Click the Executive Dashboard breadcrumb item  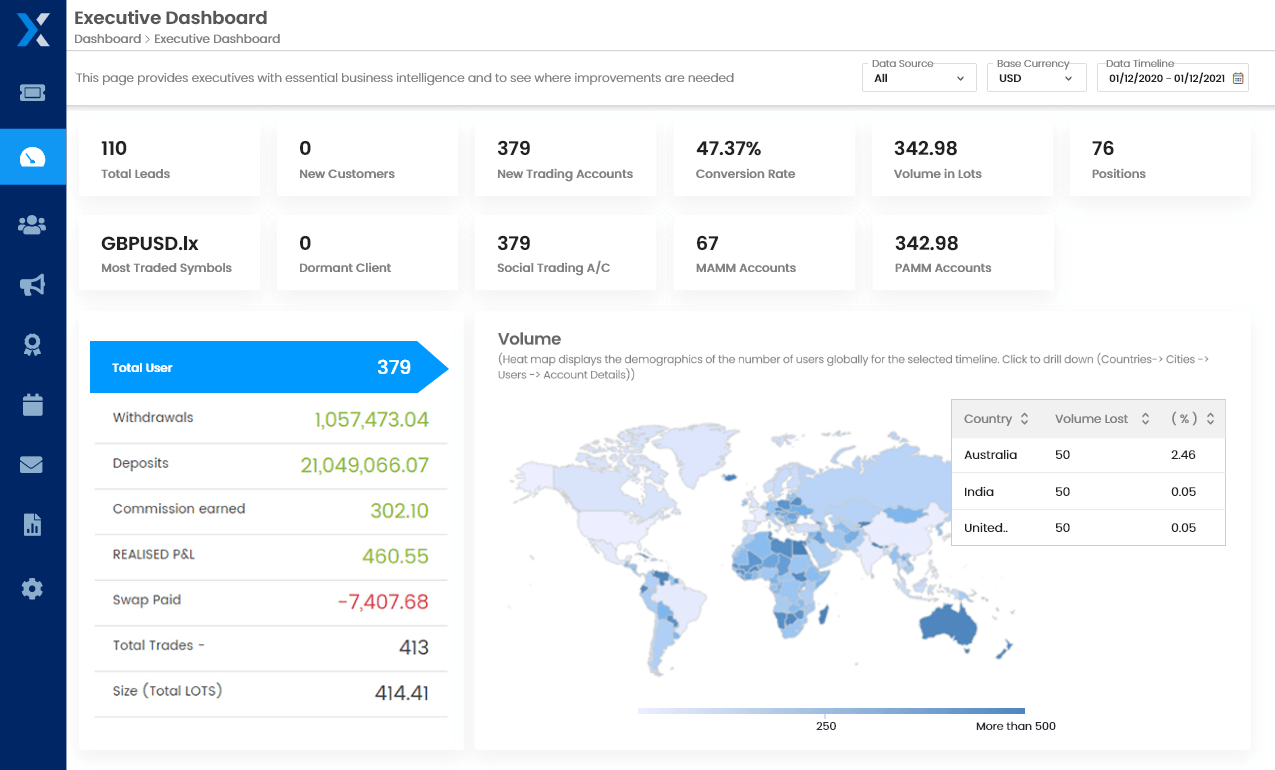pos(217,39)
